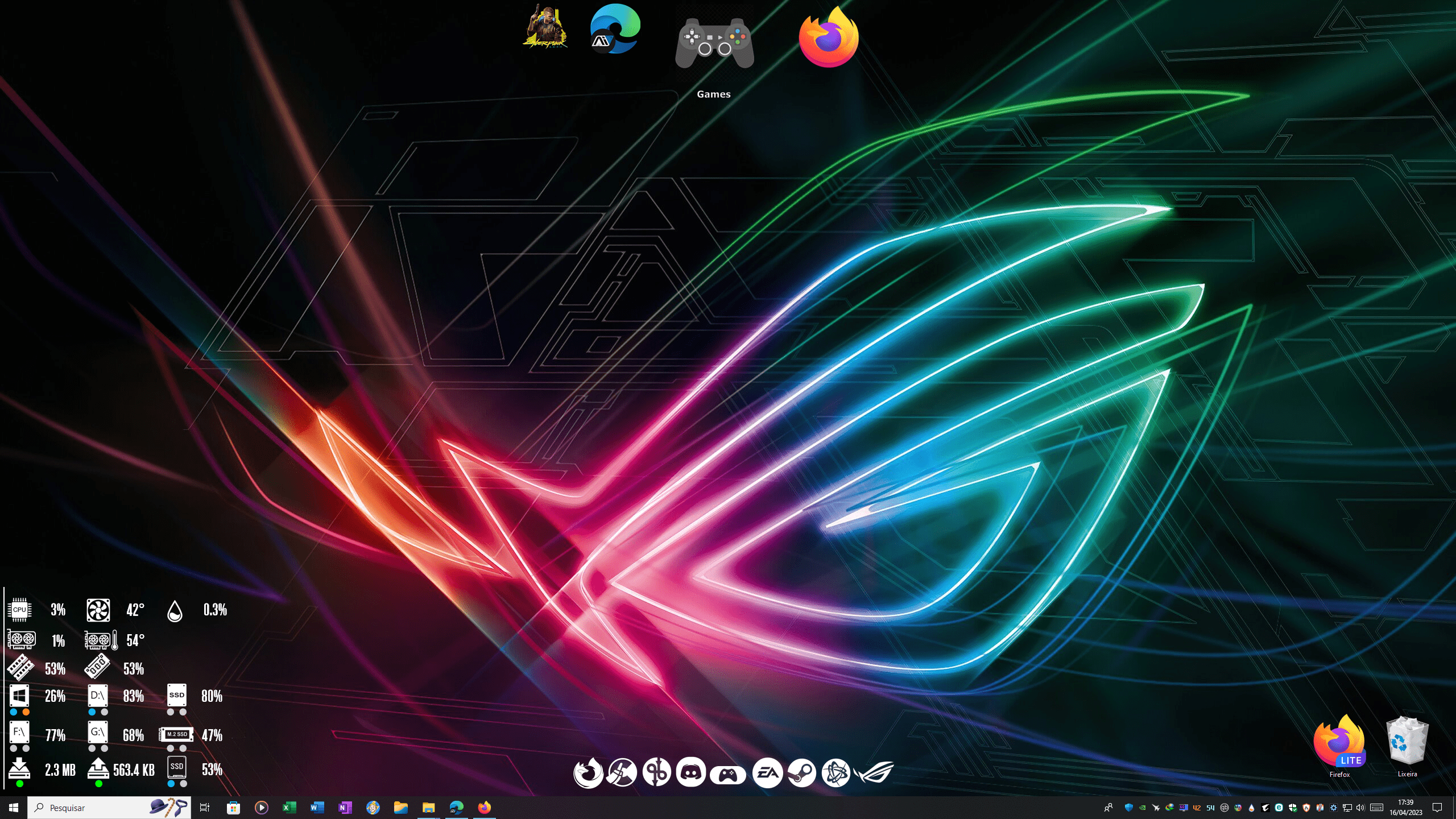Screen dimensions: 1456x819
Task: Open the NVIDIA tray icon
Action: coord(1143,808)
